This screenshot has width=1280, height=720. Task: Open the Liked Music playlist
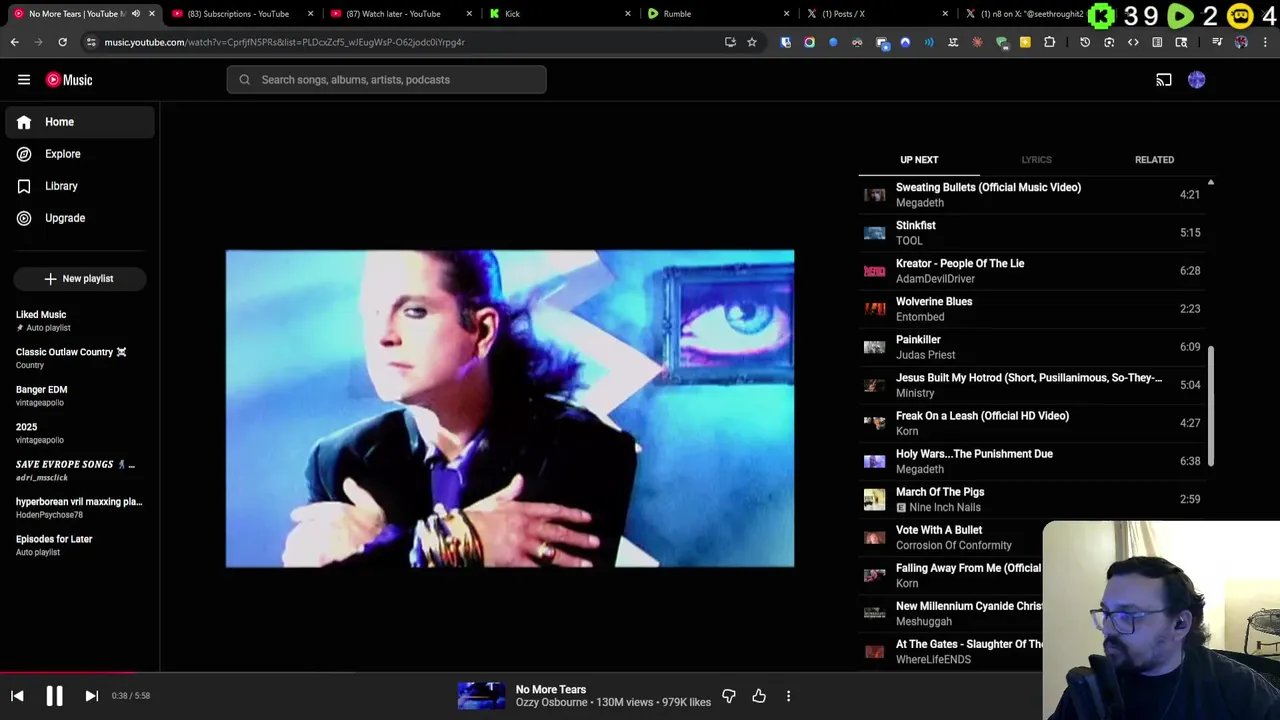pyautogui.click(x=80, y=320)
